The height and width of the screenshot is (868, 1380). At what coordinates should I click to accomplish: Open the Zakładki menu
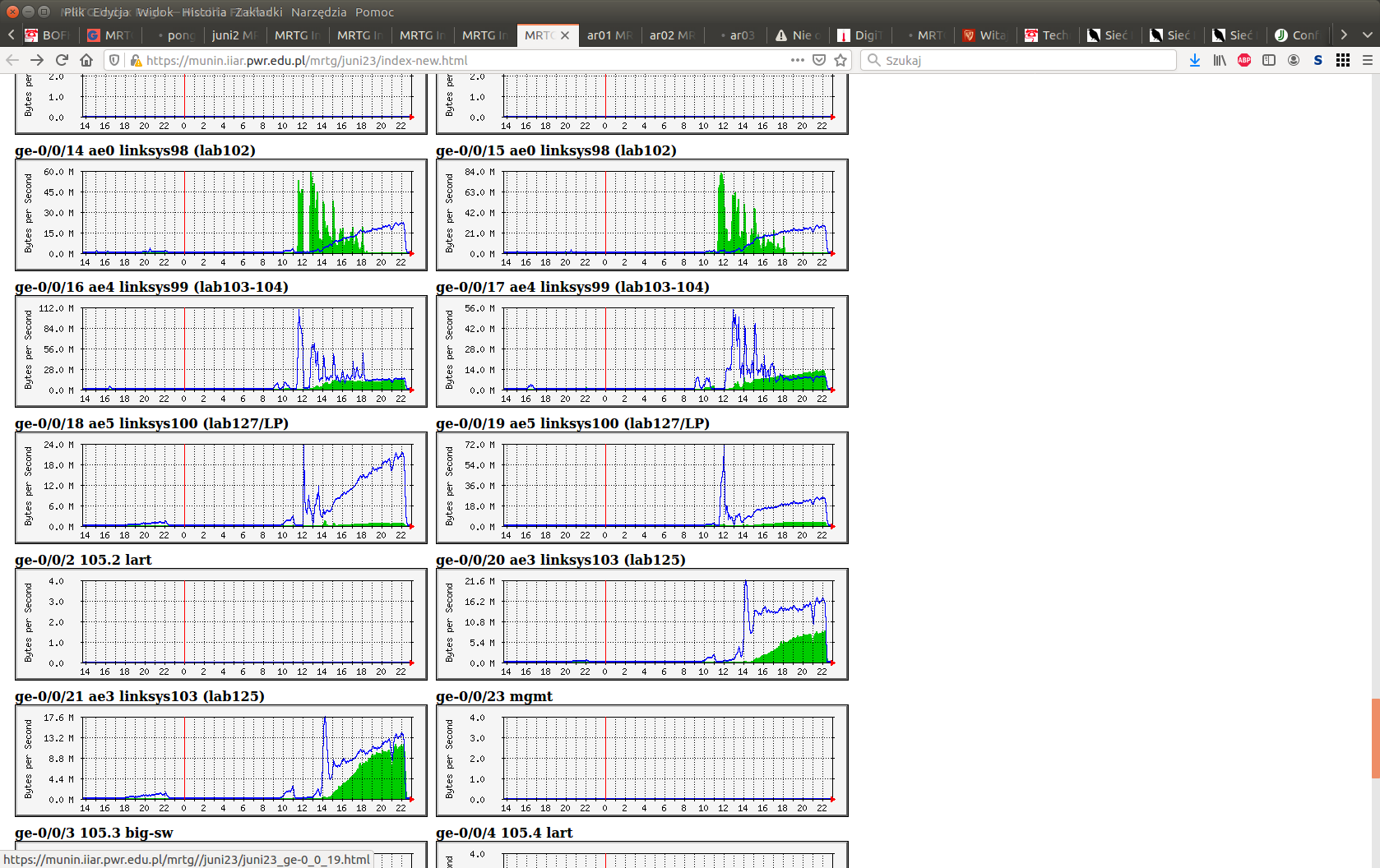(258, 12)
